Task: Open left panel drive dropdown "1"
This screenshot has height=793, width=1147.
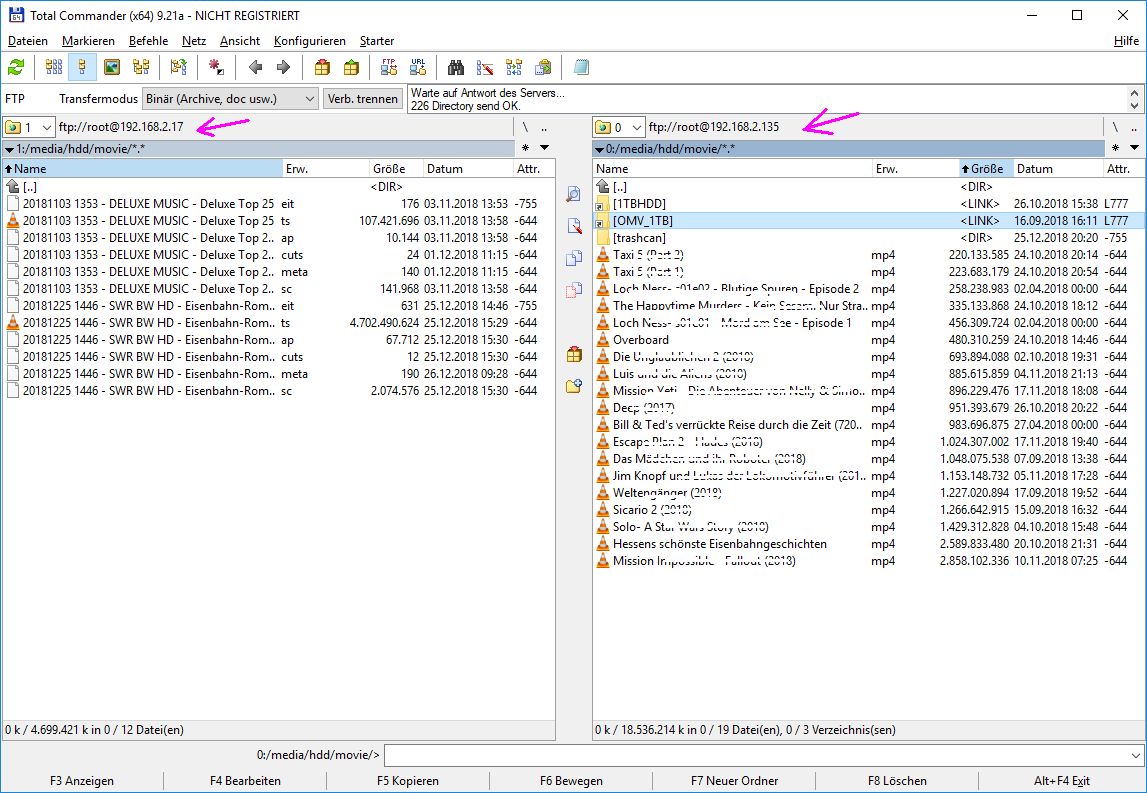Action: click(29, 127)
